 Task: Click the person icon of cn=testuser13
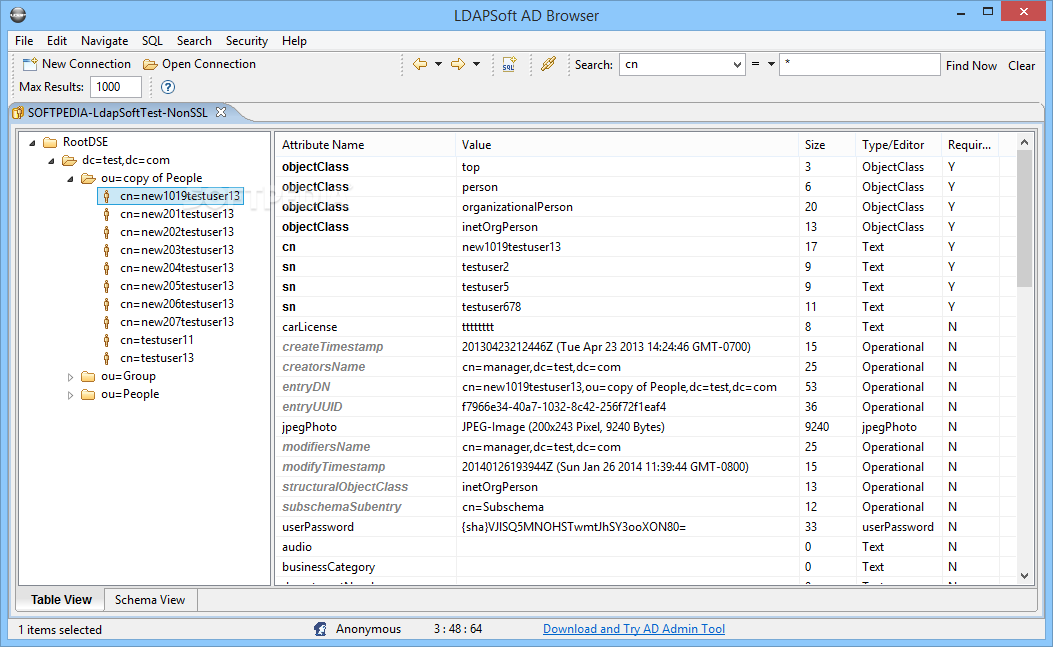[x=106, y=358]
